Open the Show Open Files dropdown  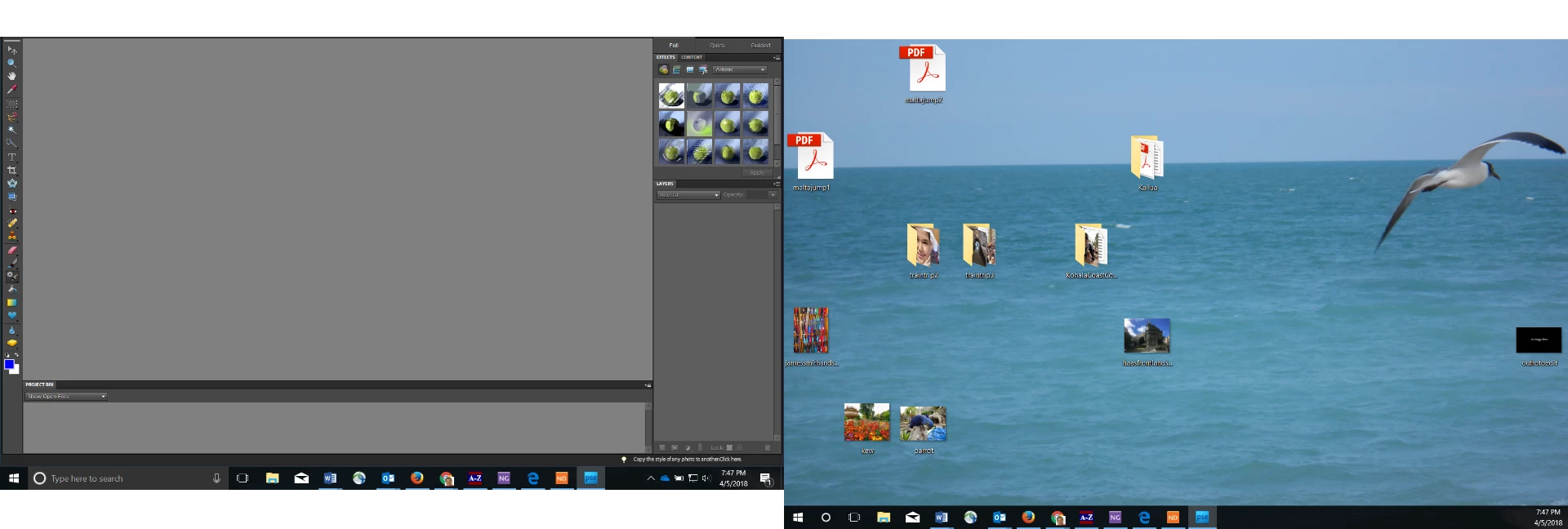(66, 397)
